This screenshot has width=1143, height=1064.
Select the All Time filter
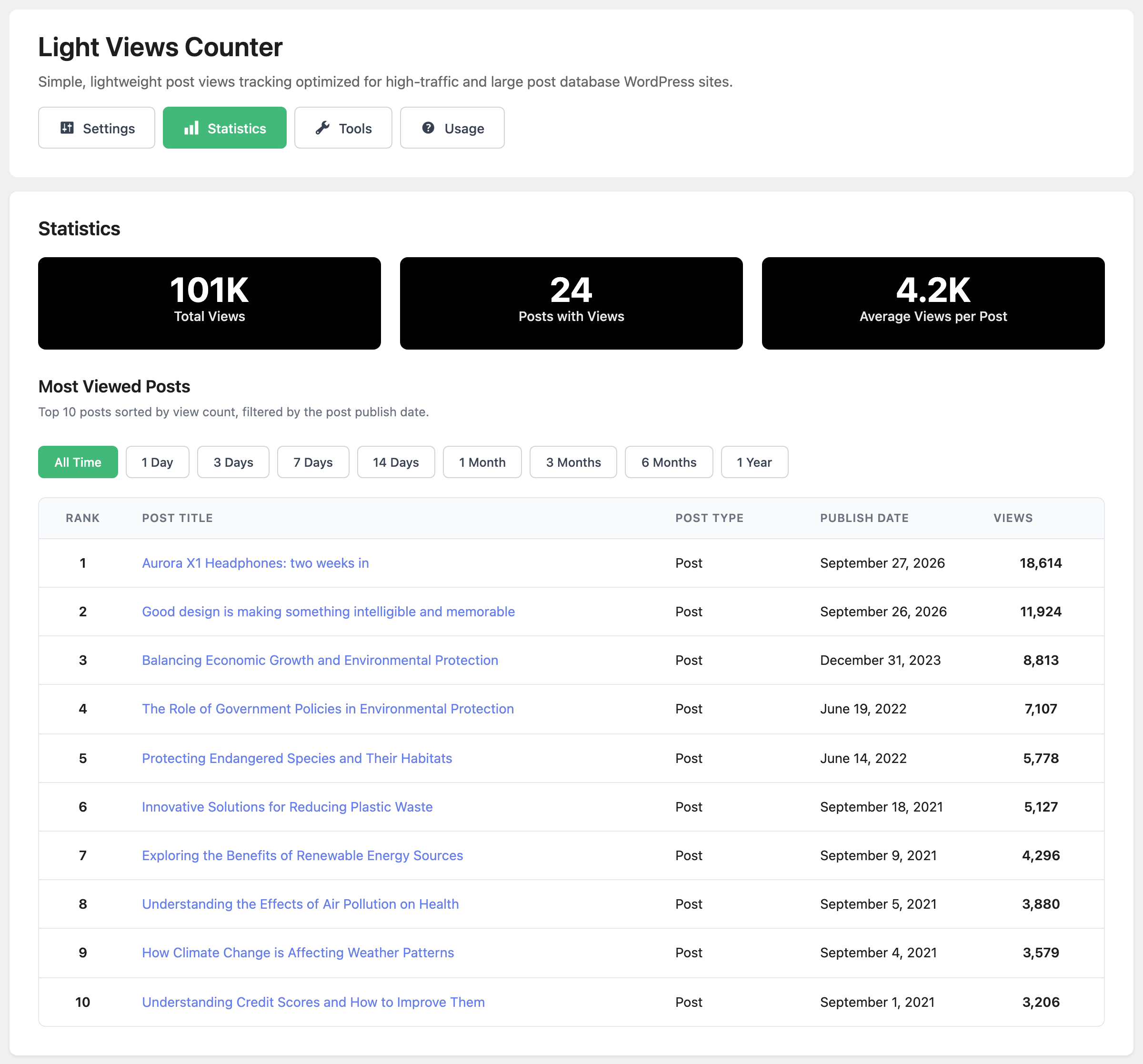(78, 462)
